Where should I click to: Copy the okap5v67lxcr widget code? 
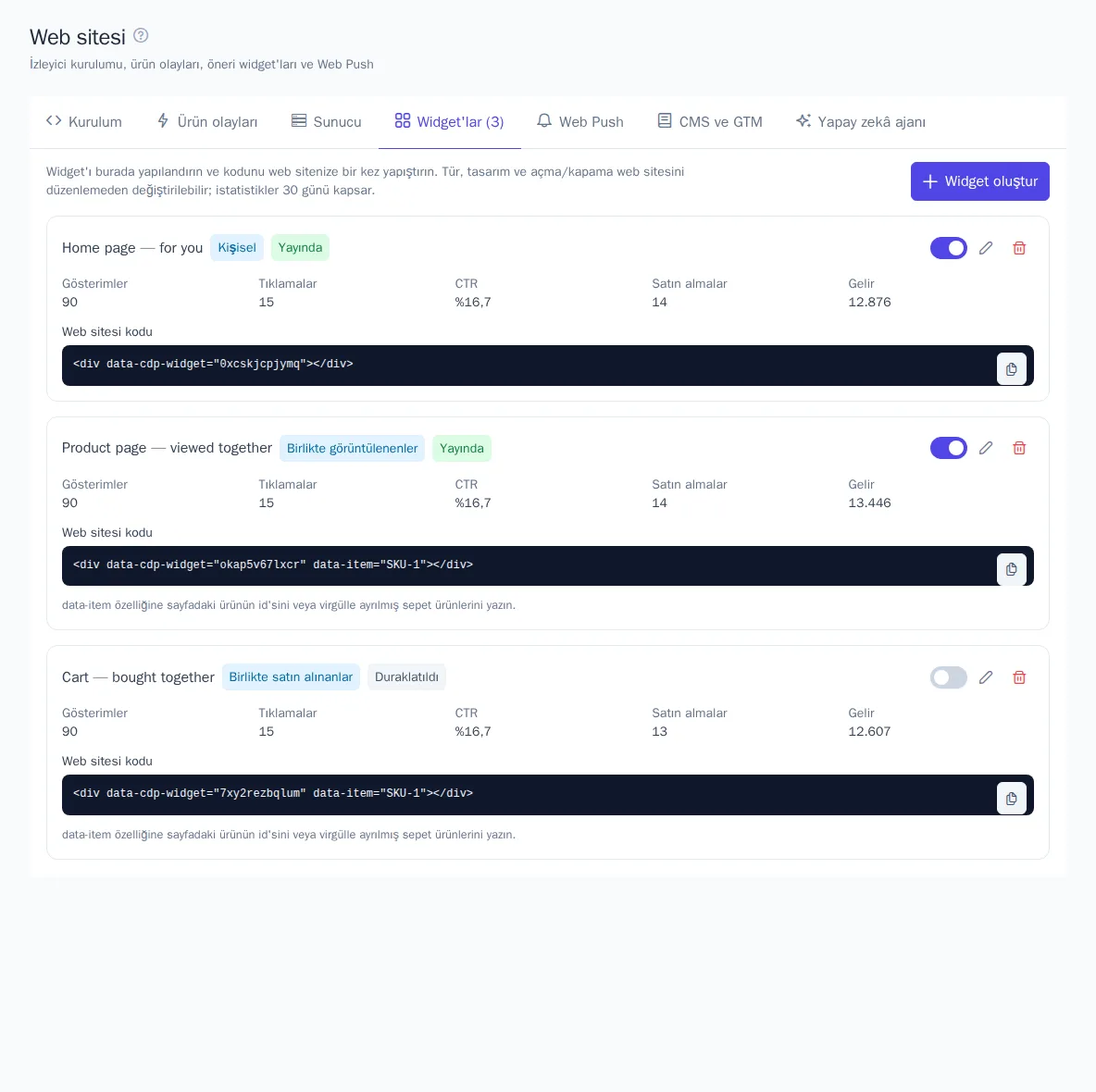tap(1012, 569)
